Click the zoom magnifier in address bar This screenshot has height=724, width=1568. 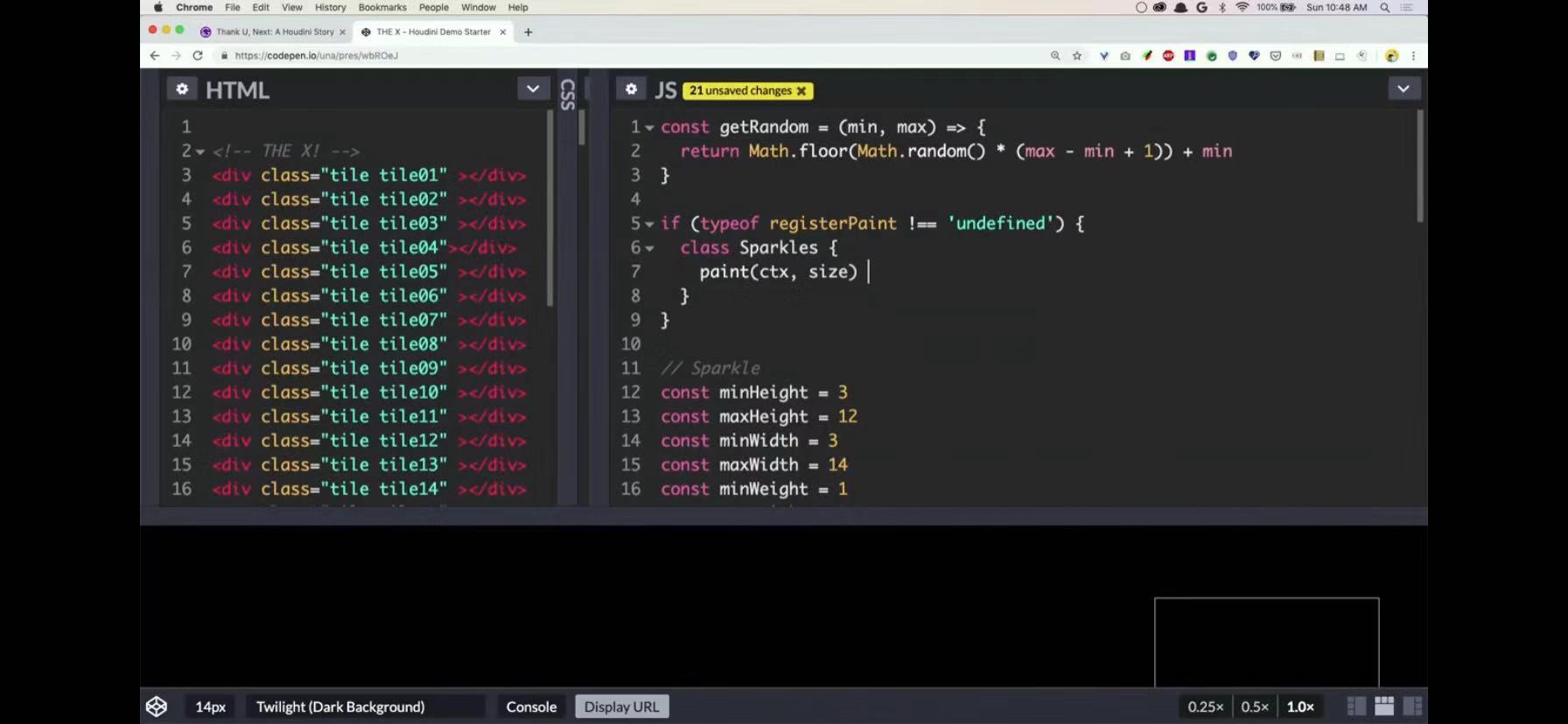1055,56
